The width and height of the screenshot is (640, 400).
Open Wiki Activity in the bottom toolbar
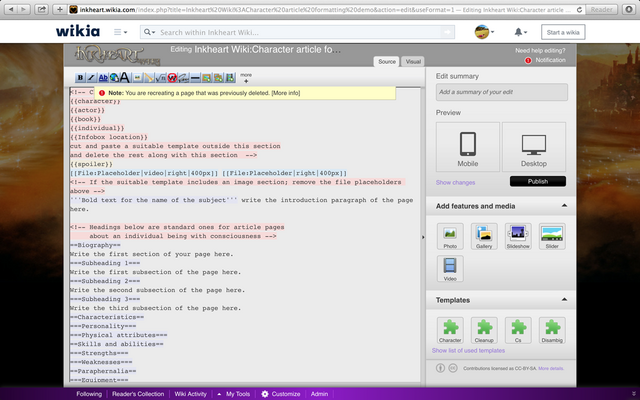191,394
